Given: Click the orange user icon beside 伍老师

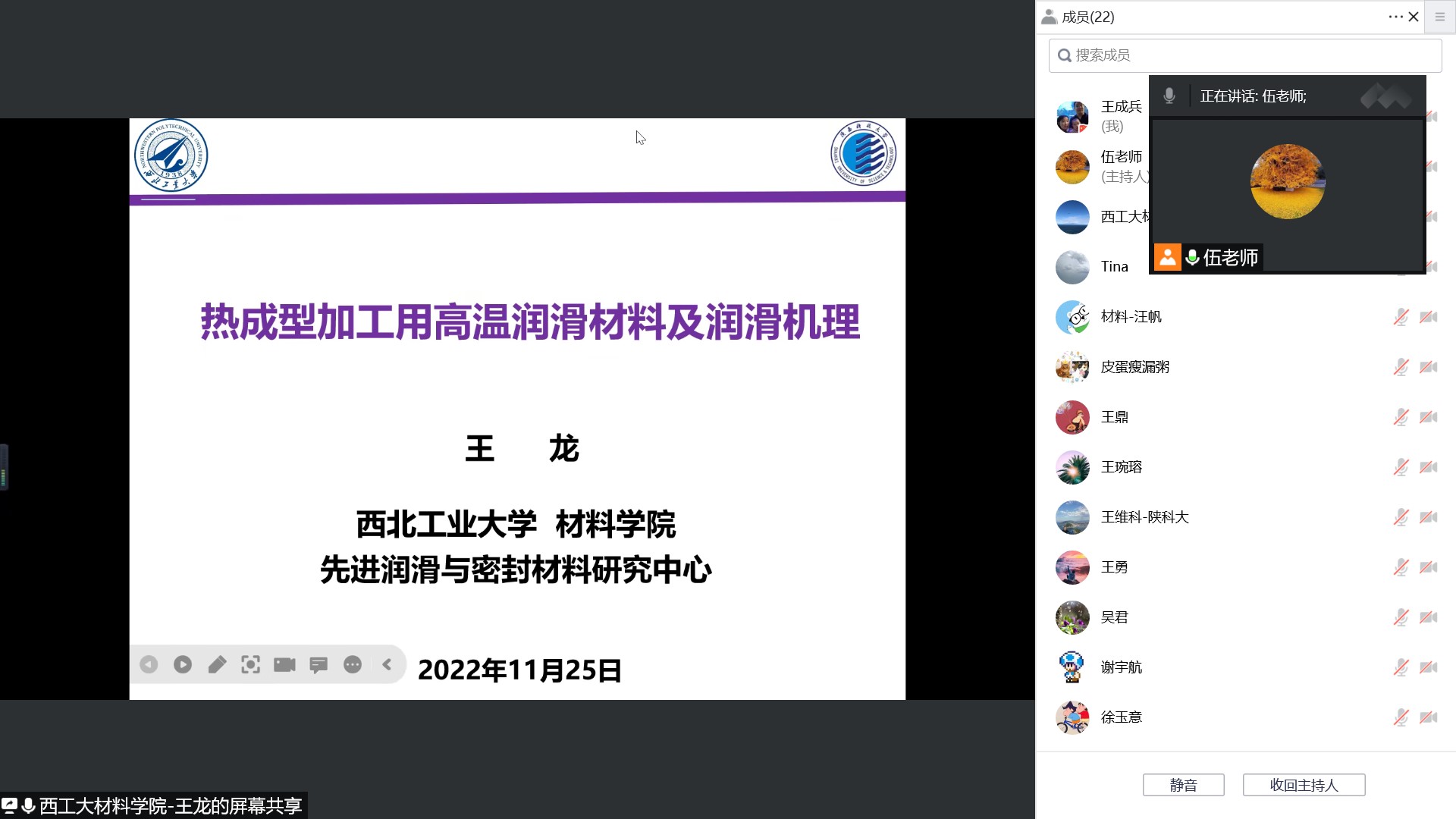Looking at the screenshot, I should (x=1167, y=258).
